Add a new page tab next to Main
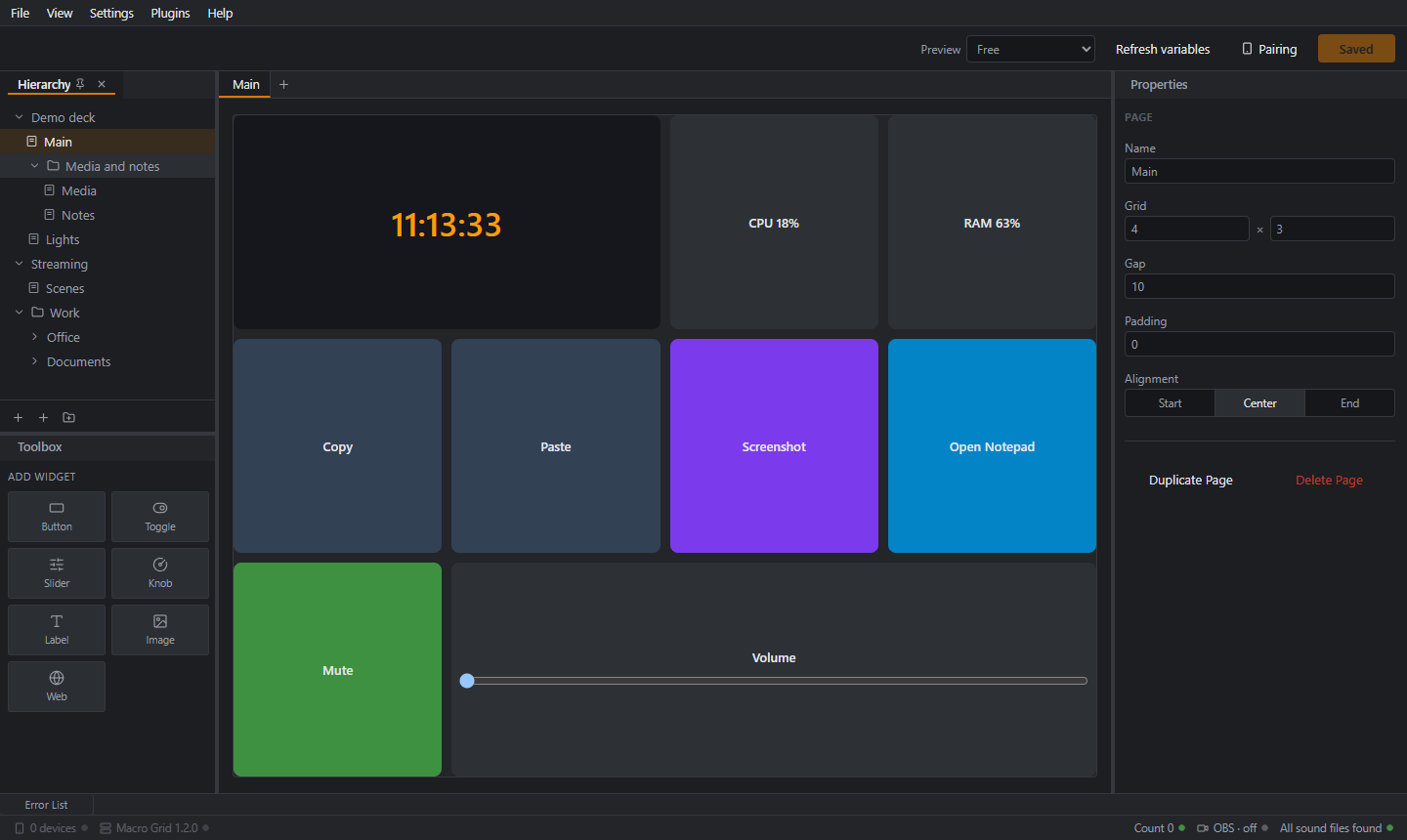This screenshot has height=840, width=1407. 283,84
